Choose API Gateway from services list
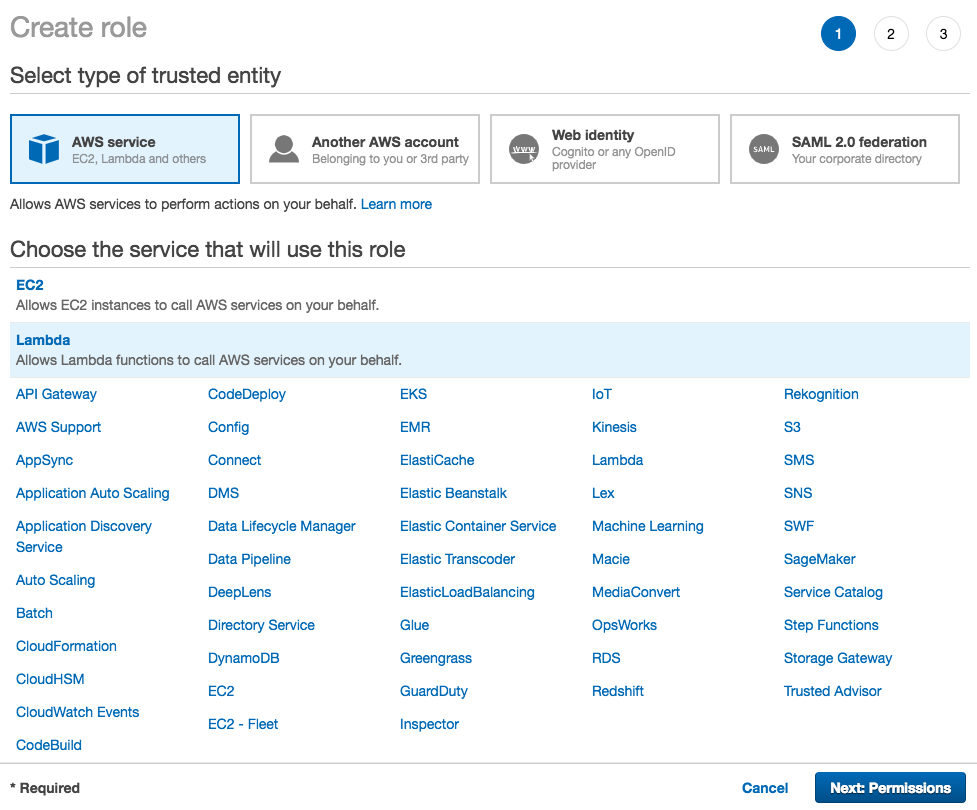 pos(56,394)
